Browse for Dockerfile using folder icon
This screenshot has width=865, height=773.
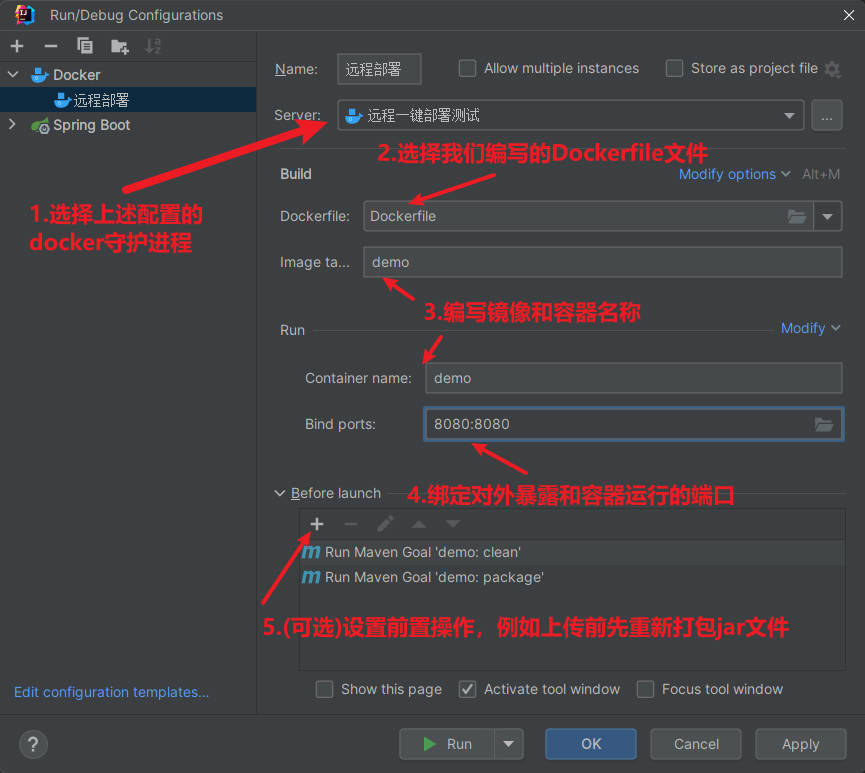pyautogui.click(x=797, y=216)
